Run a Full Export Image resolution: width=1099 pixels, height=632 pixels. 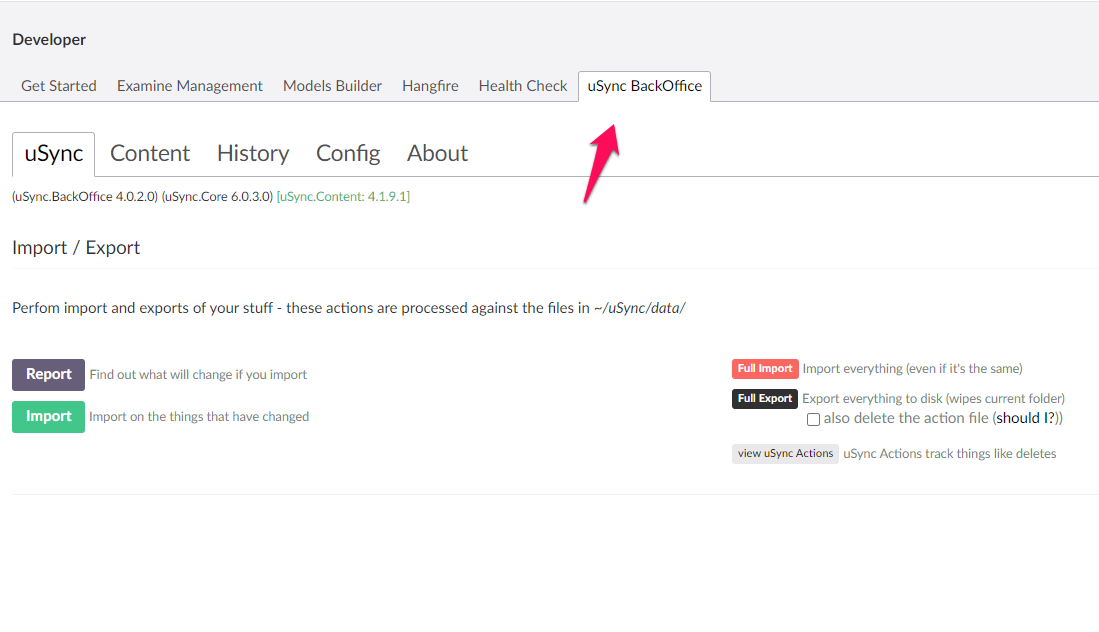click(765, 399)
